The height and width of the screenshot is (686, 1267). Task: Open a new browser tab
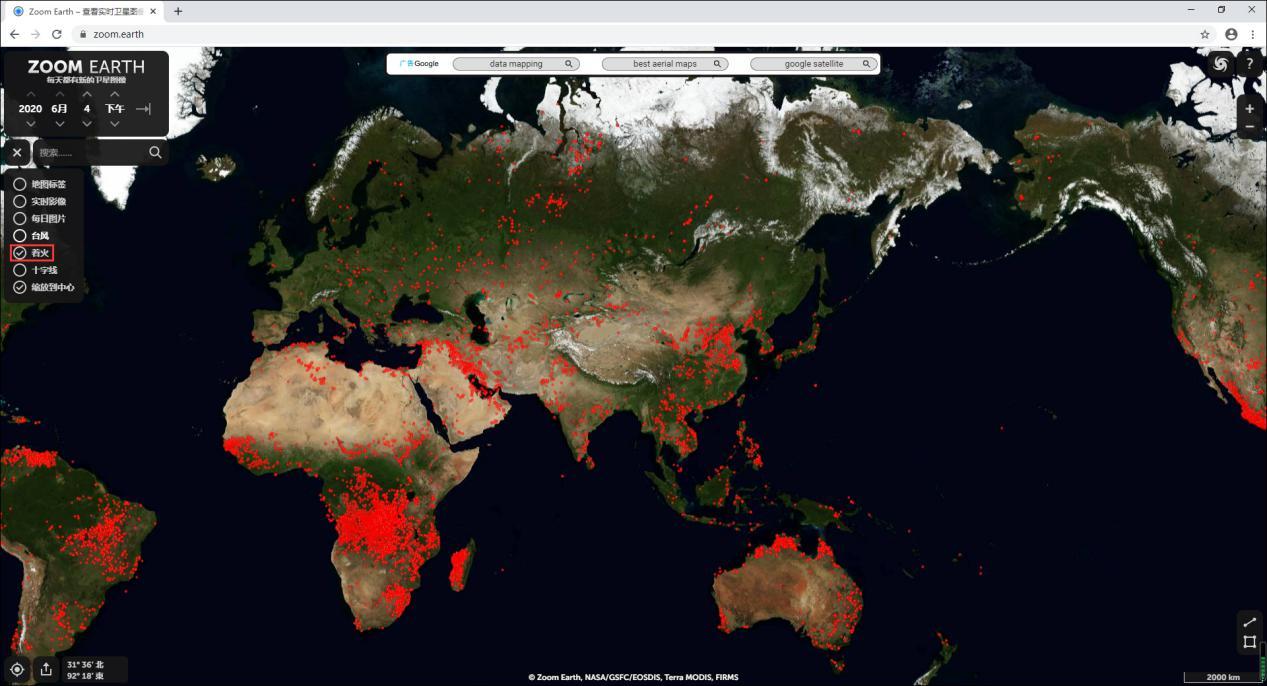[178, 11]
